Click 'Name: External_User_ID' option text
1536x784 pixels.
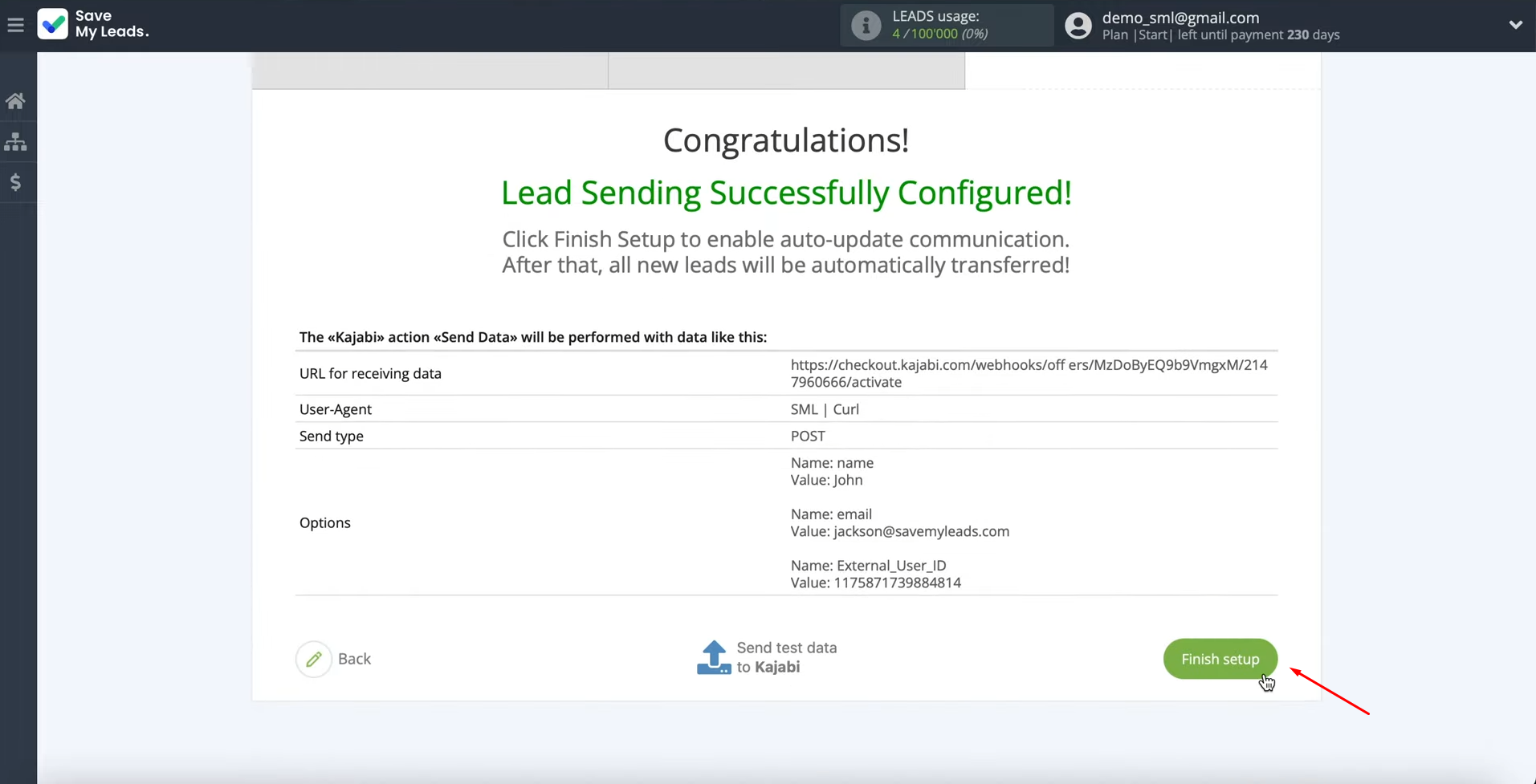coord(868,566)
